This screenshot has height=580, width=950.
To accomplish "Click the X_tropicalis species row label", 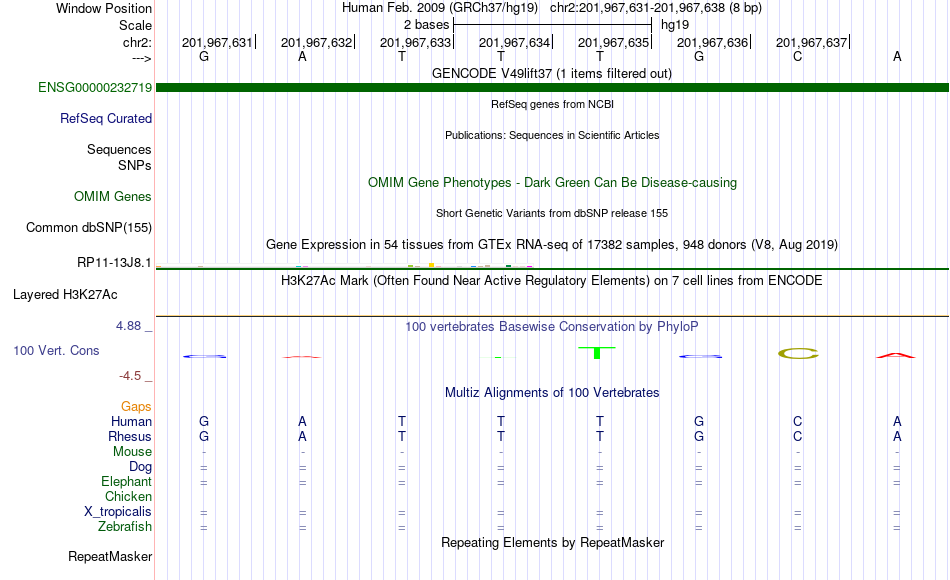I will tap(118, 512).
